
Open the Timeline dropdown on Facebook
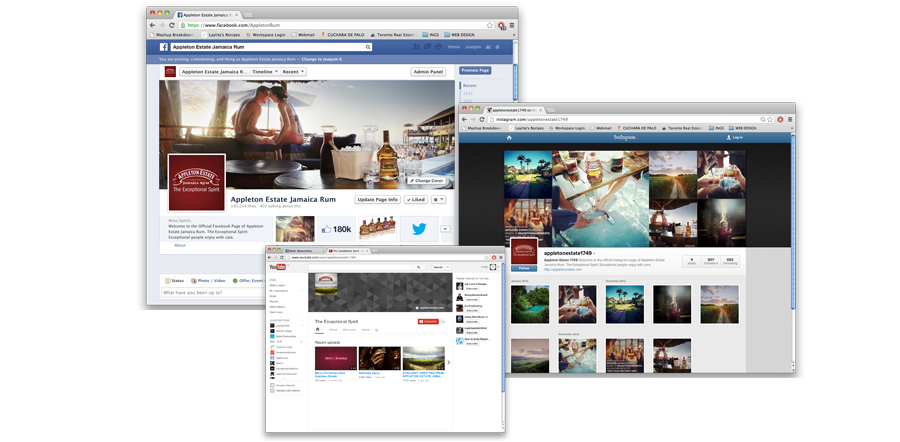click(265, 72)
